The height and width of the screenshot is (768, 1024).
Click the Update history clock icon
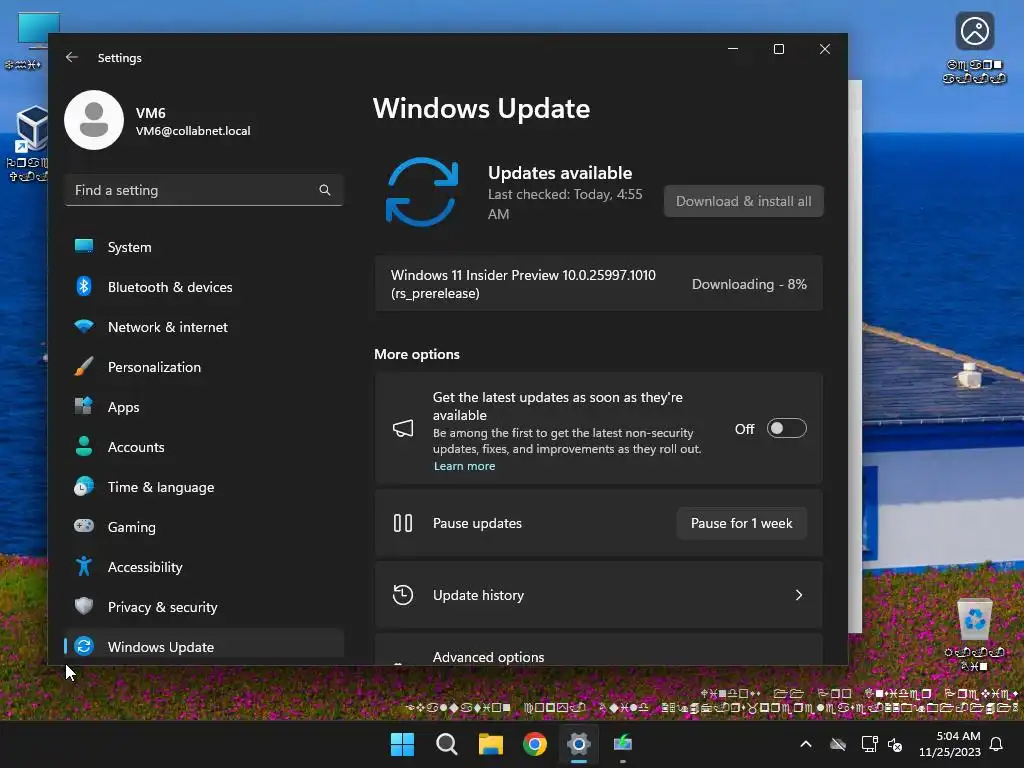tap(403, 595)
